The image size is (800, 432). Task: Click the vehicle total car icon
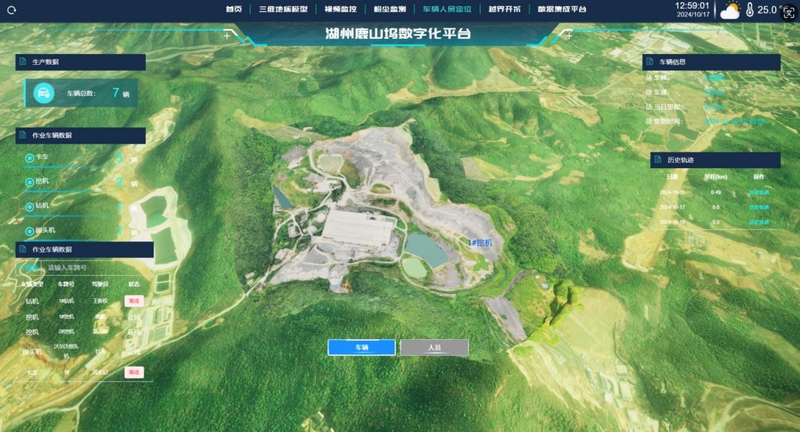(x=44, y=93)
